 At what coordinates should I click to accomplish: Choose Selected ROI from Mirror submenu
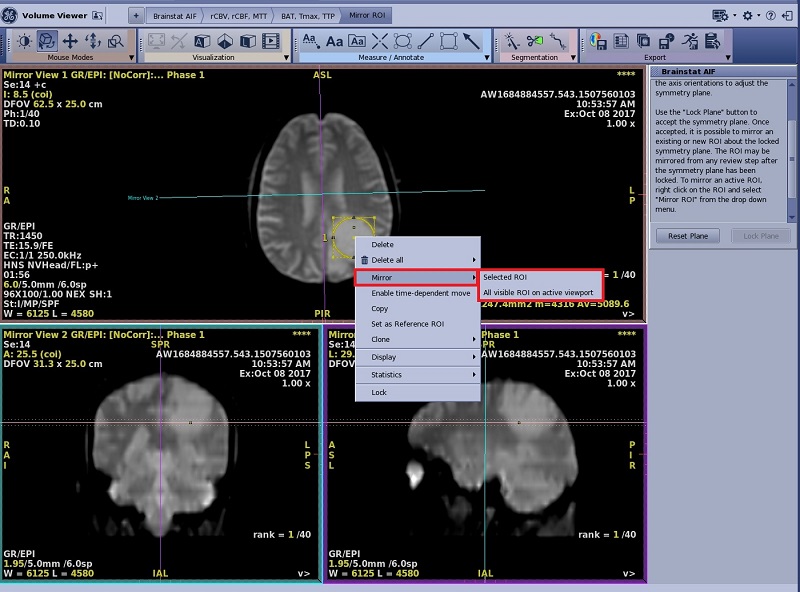pyautogui.click(x=505, y=276)
